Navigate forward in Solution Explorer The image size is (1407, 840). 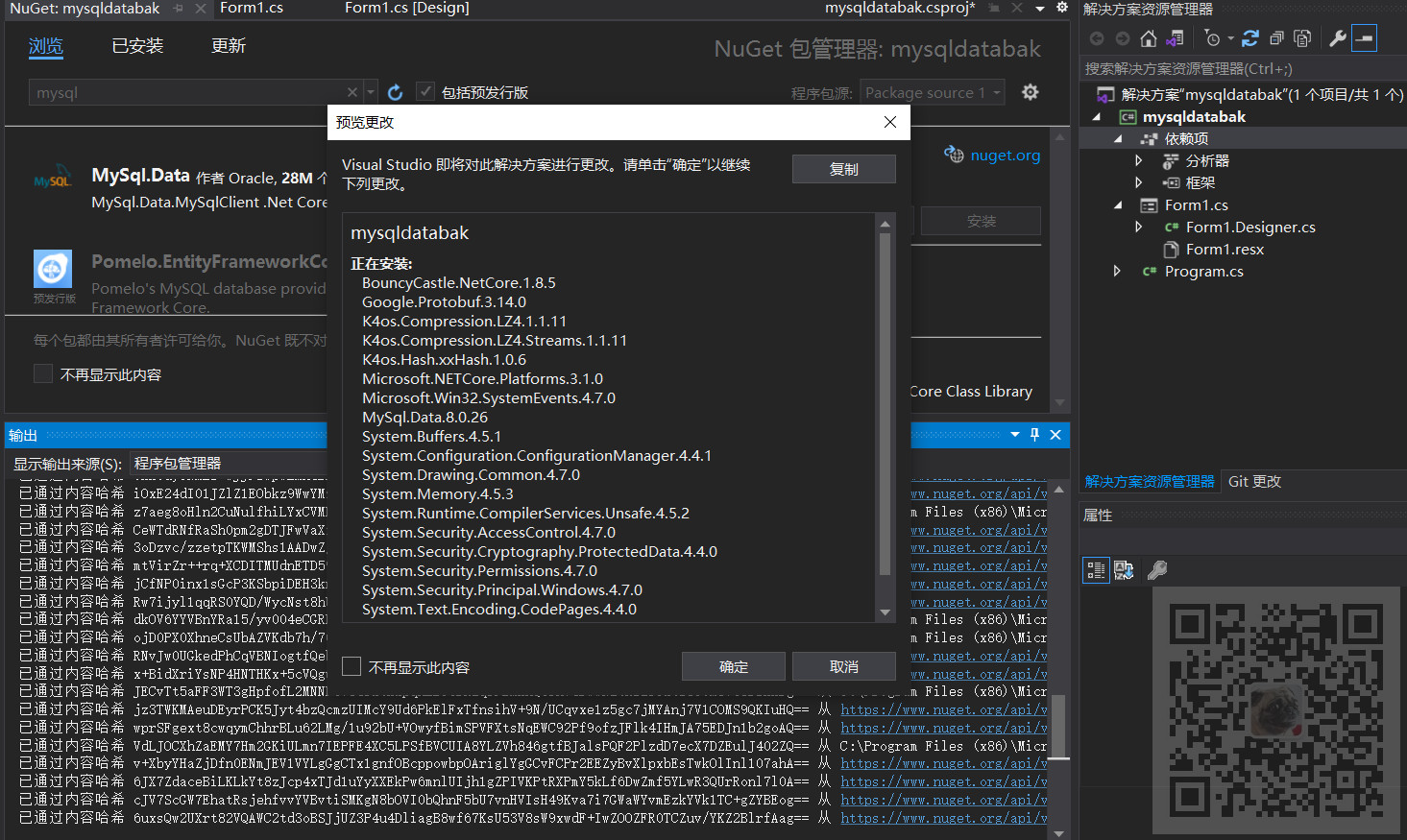1122,38
